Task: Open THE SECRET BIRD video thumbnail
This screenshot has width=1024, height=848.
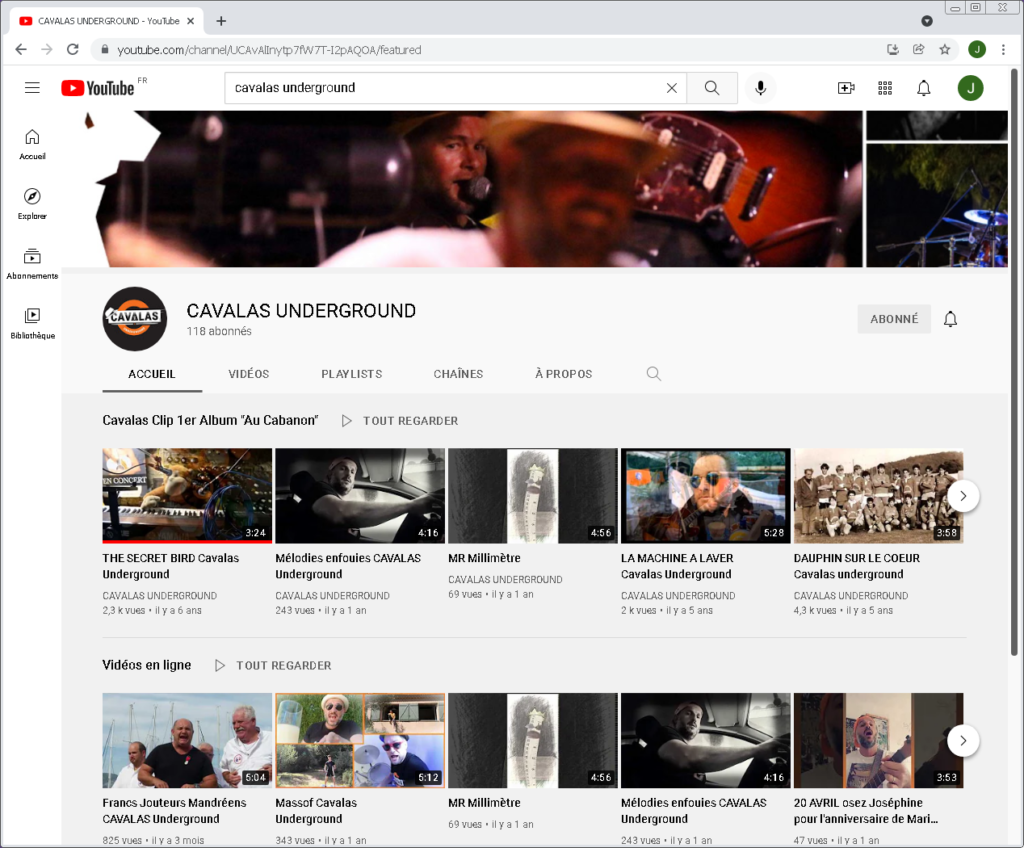Action: click(x=187, y=496)
